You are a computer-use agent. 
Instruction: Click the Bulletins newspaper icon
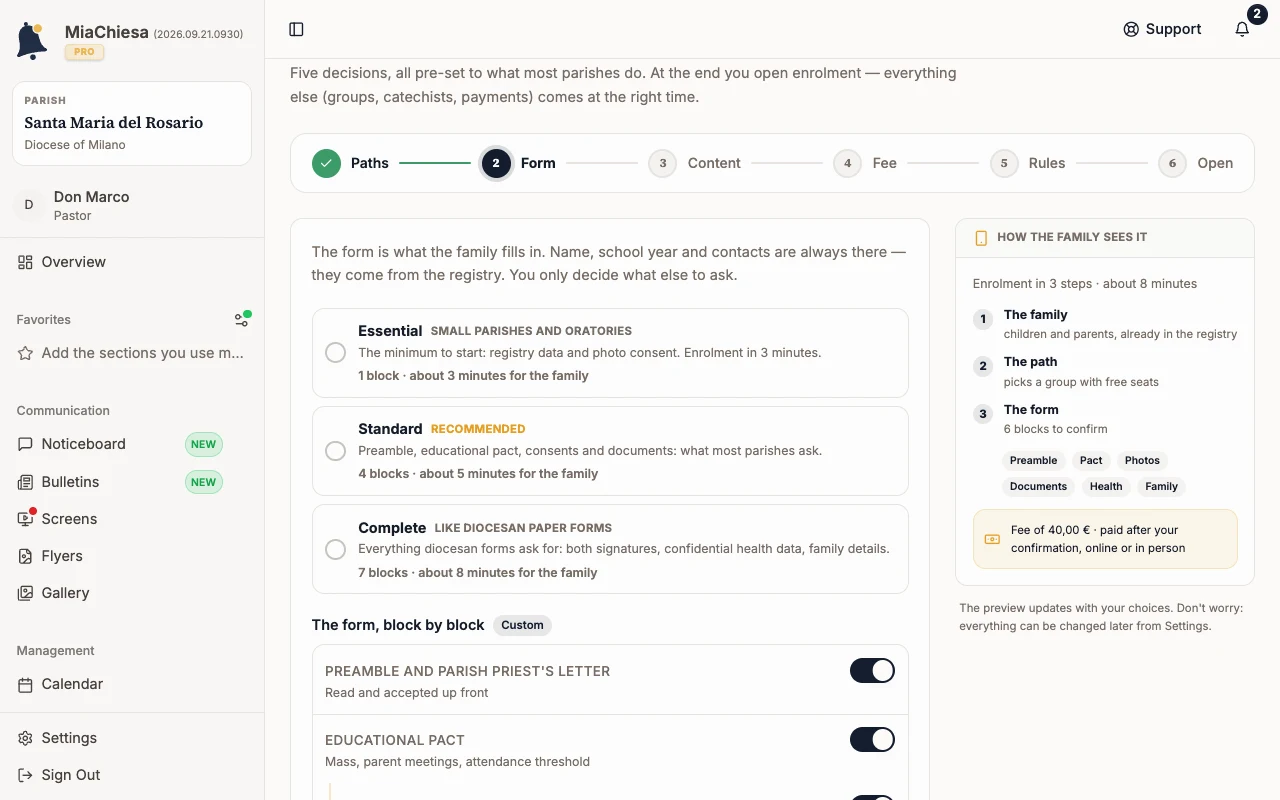coord(25,482)
